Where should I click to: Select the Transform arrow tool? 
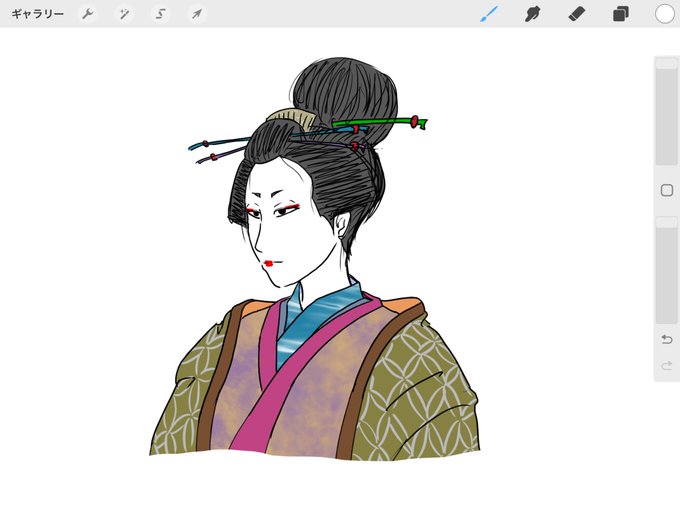(197, 14)
